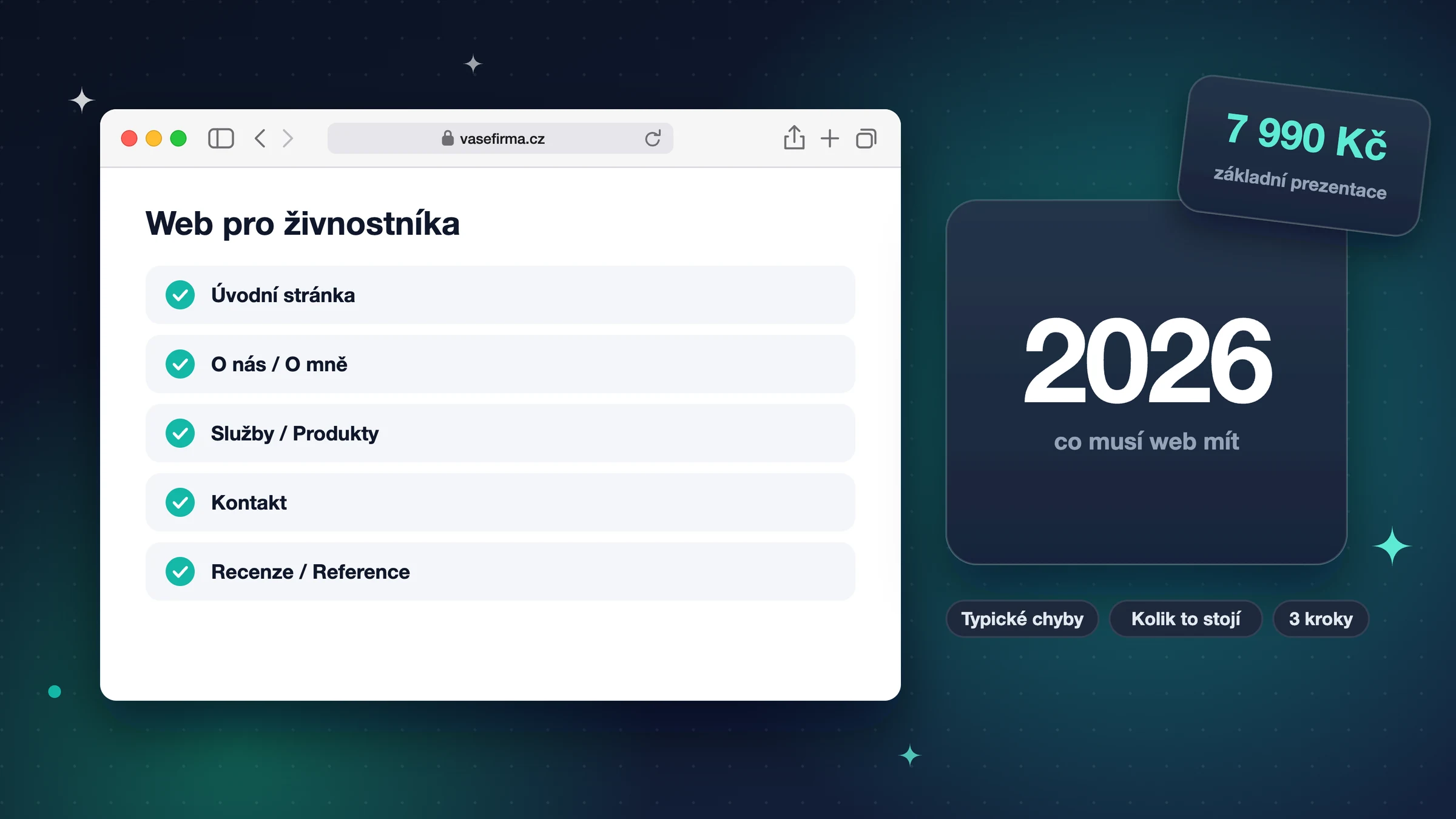Click the lock icon in address bar
Image resolution: width=1456 pixels, height=819 pixels.
(x=448, y=138)
